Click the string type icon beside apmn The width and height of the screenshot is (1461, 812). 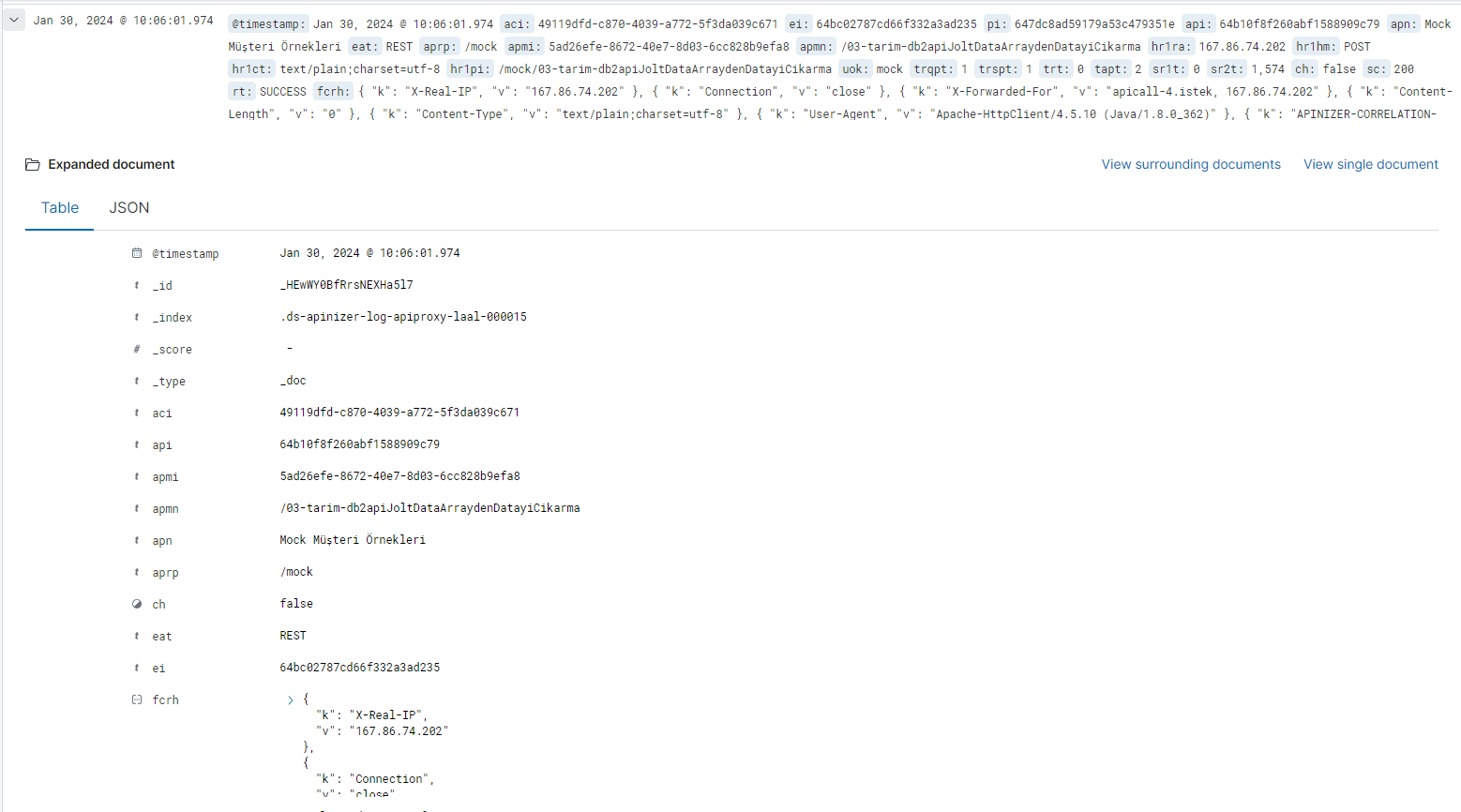[137, 508]
